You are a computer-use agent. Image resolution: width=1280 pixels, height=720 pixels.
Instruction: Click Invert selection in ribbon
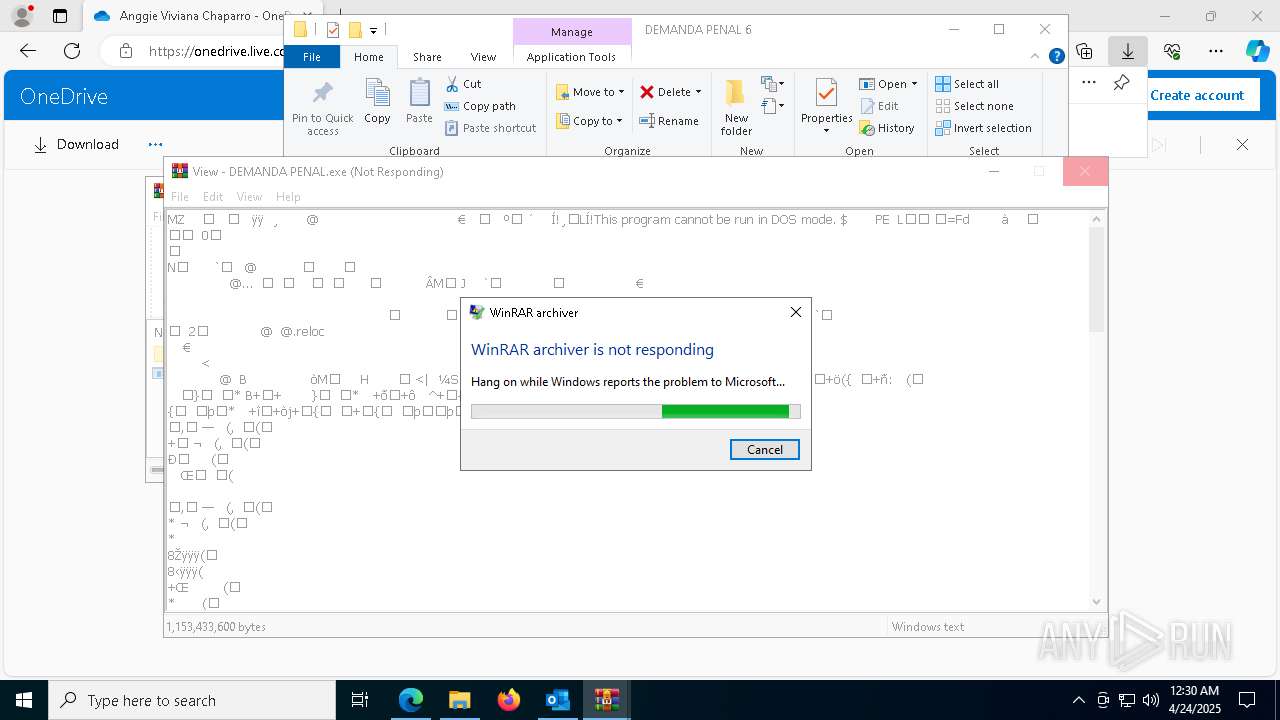[983, 128]
